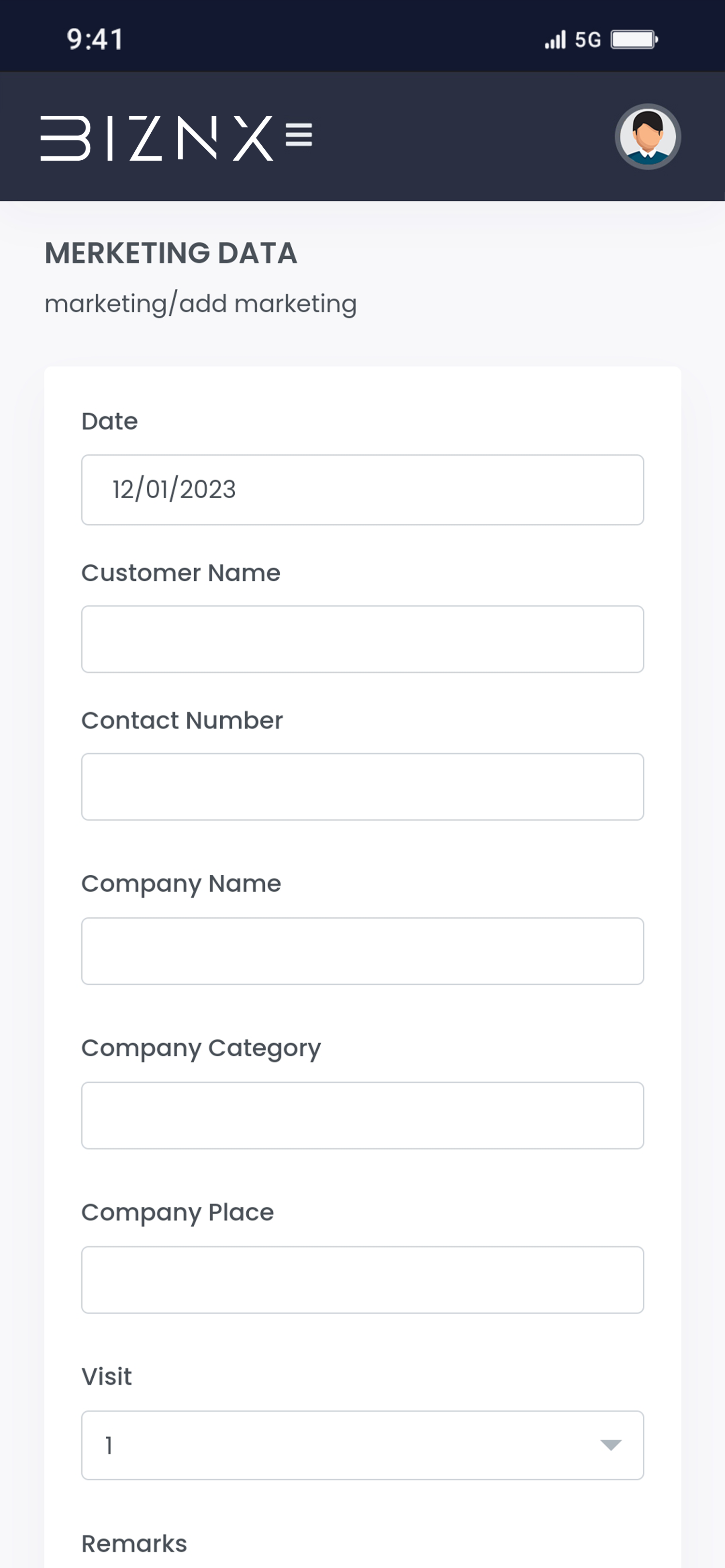Viewport: 725px width, 1568px height.
Task: Tap the Customer Name label
Action: pos(181,574)
